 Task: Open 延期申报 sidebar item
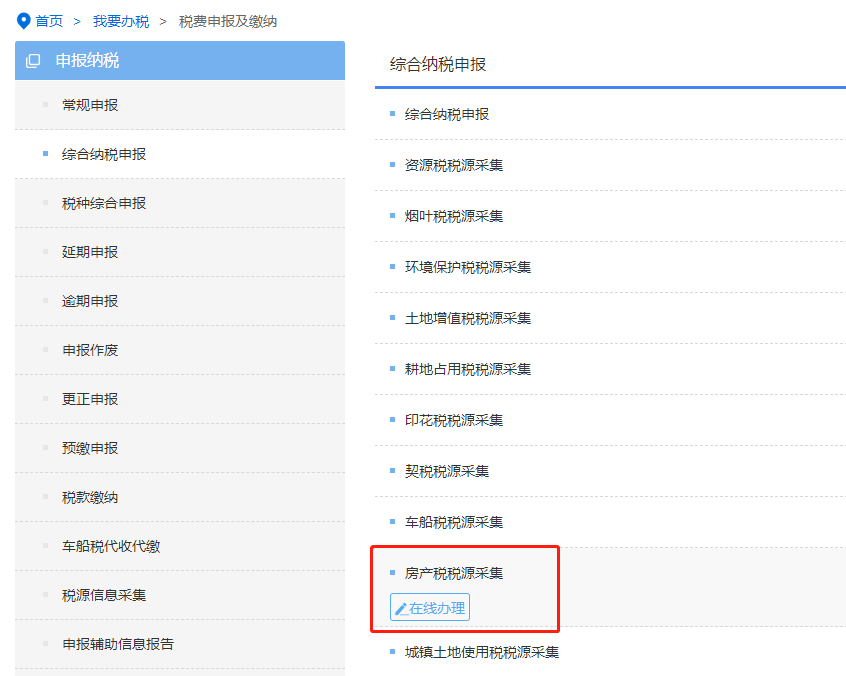point(90,252)
